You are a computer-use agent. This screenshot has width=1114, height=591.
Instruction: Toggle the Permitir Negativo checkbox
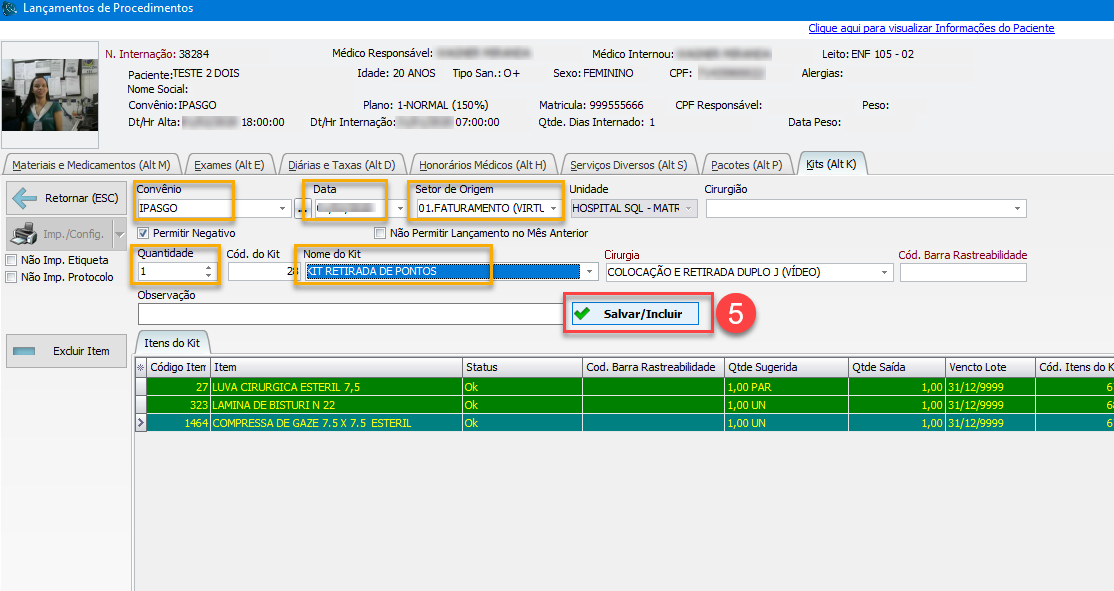click(x=144, y=233)
